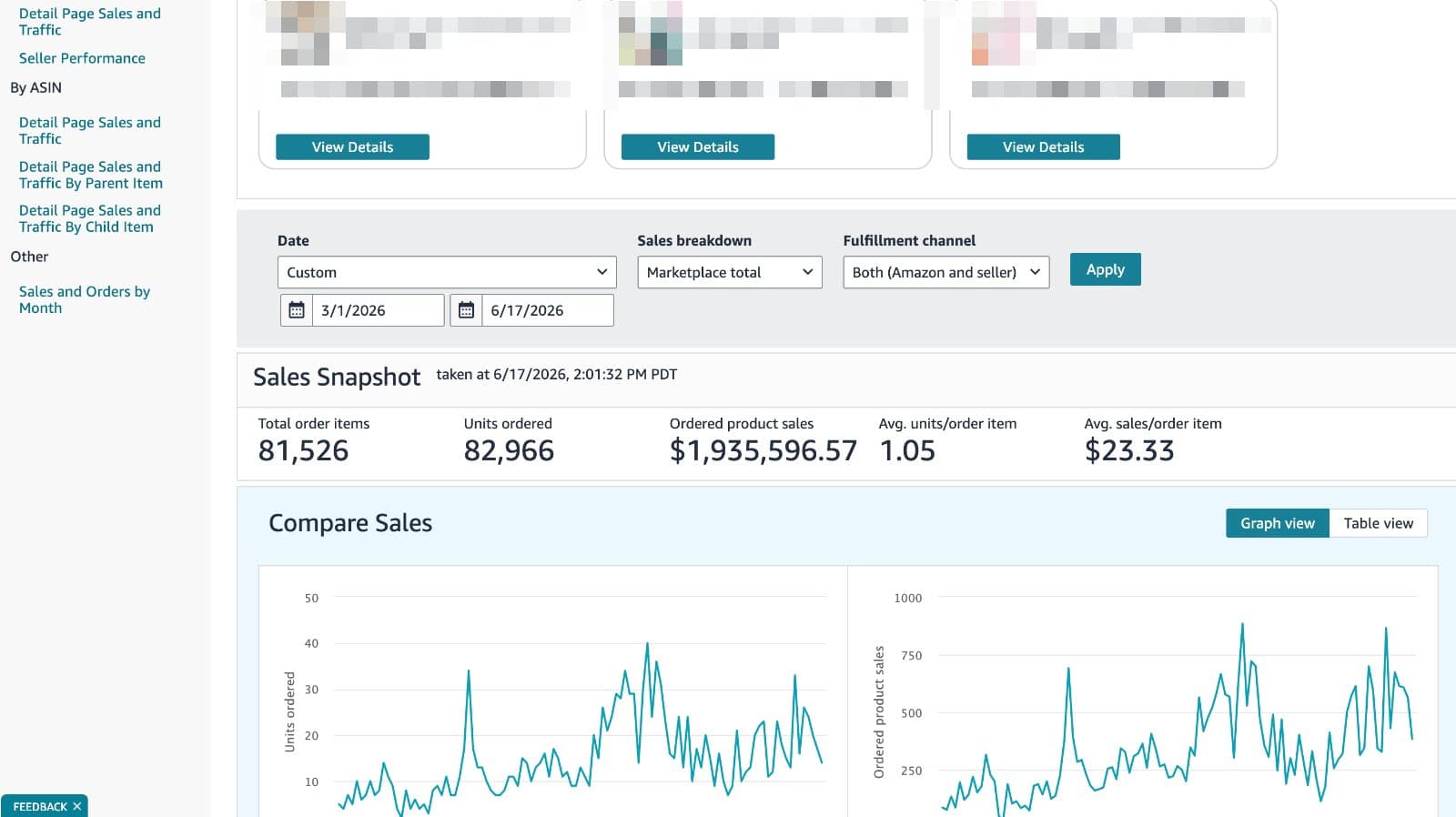Image resolution: width=1456 pixels, height=817 pixels.
Task: Click View Details on the first card
Action: pos(352,147)
